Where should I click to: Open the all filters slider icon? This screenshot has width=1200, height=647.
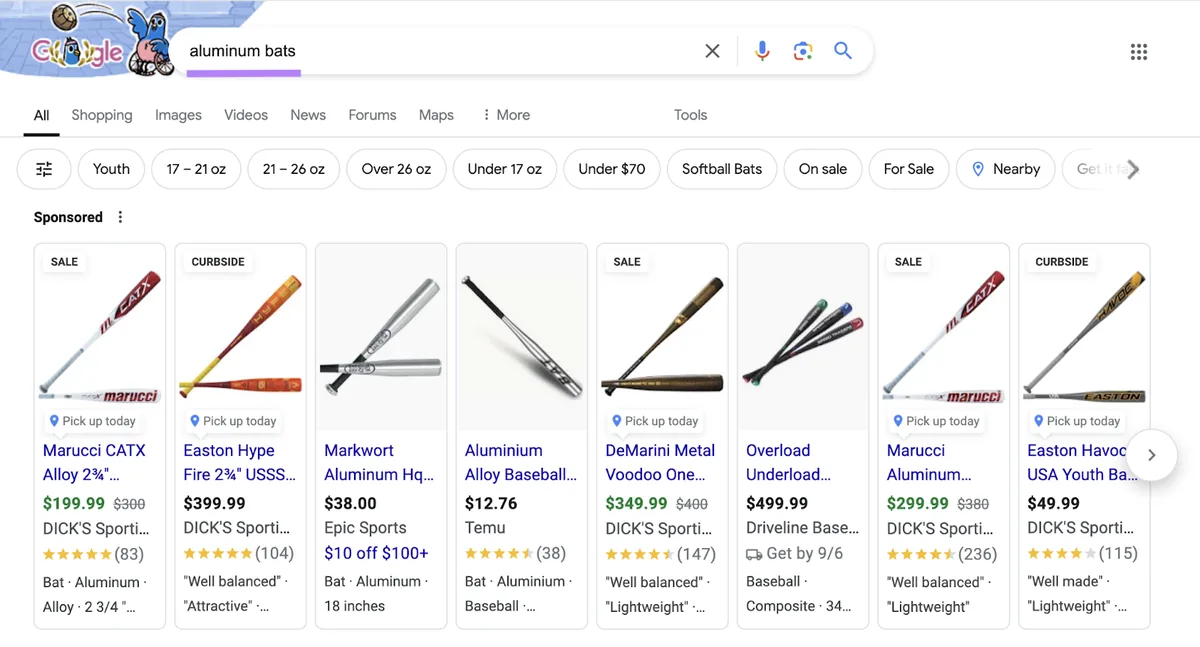(44, 169)
